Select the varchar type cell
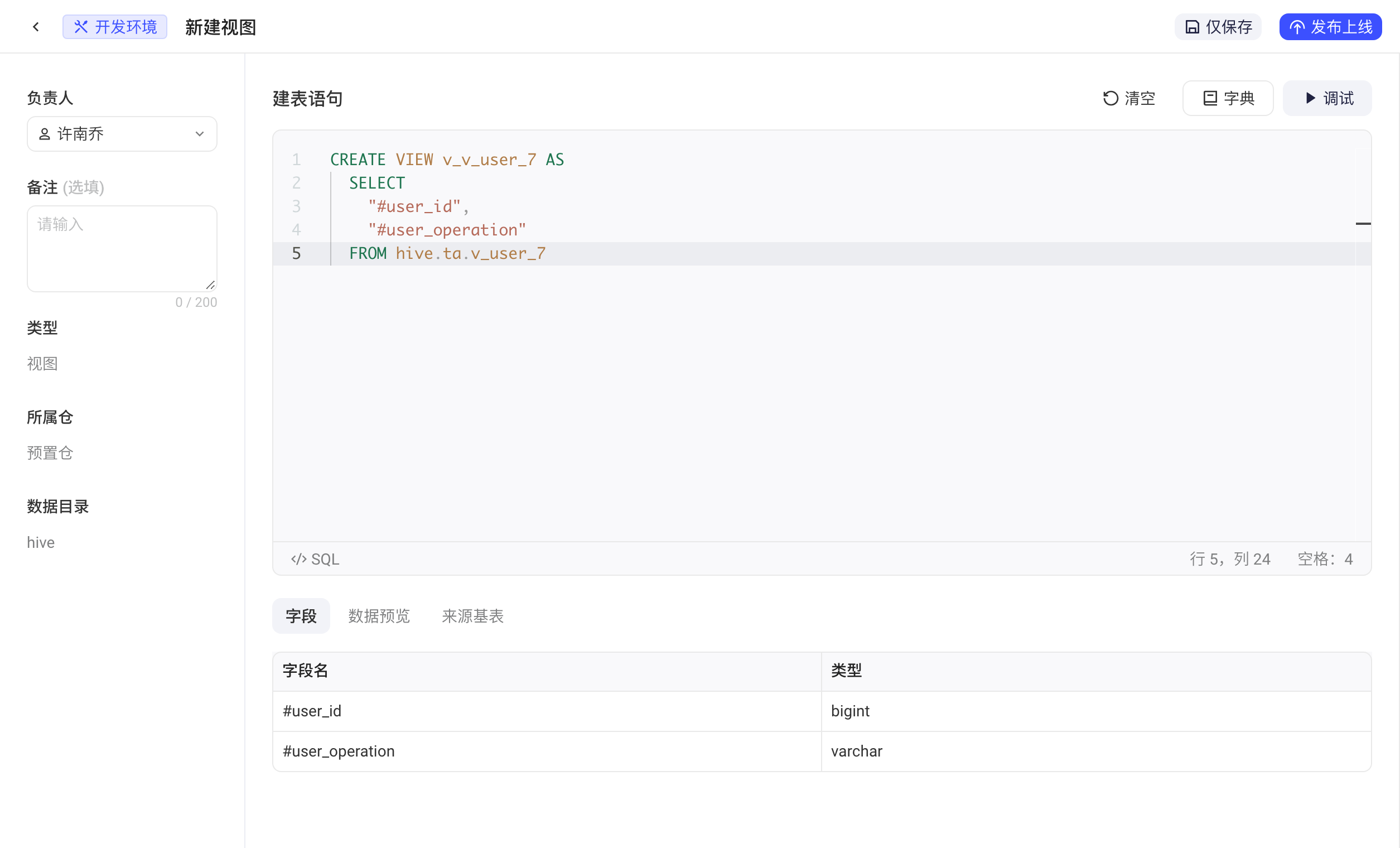Screen dimensions: 1400x848 1096,751
